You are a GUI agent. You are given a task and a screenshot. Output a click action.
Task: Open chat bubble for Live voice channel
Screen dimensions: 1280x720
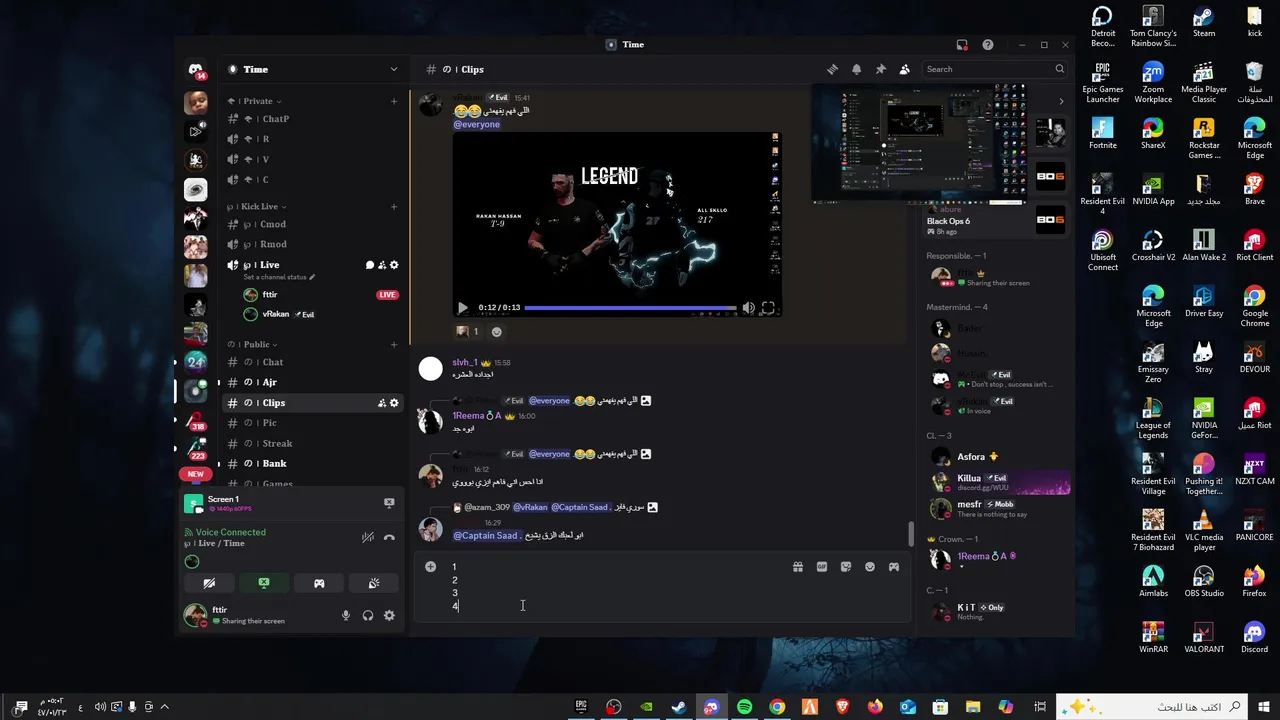pos(370,265)
